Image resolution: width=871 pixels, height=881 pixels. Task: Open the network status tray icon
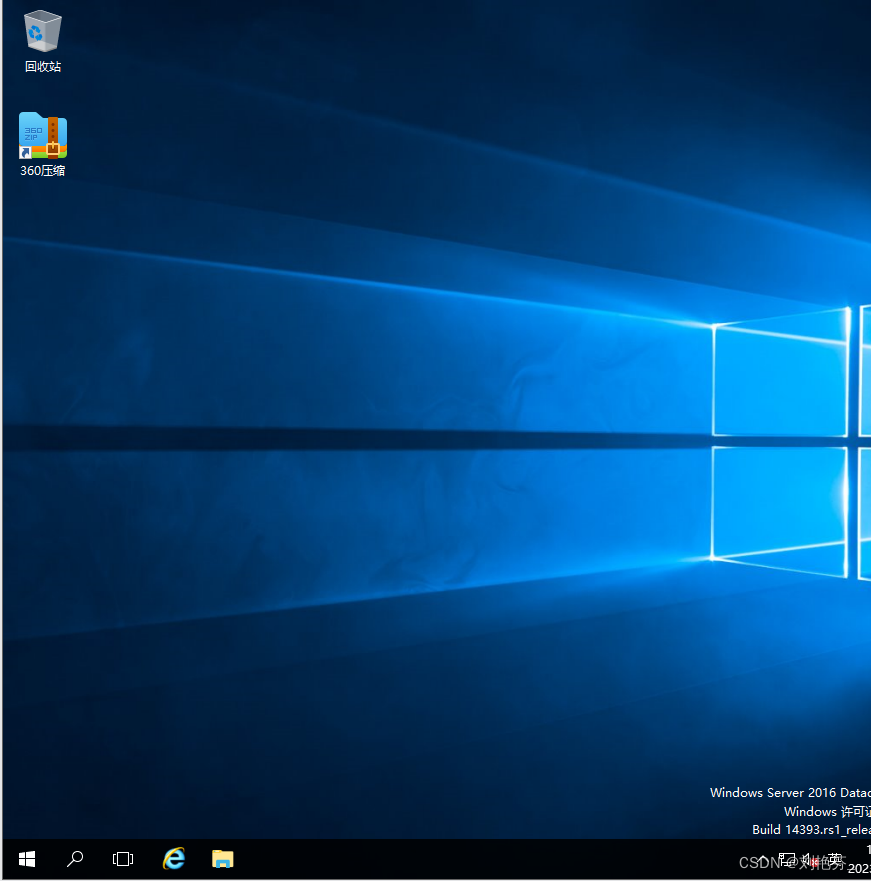pos(787,860)
